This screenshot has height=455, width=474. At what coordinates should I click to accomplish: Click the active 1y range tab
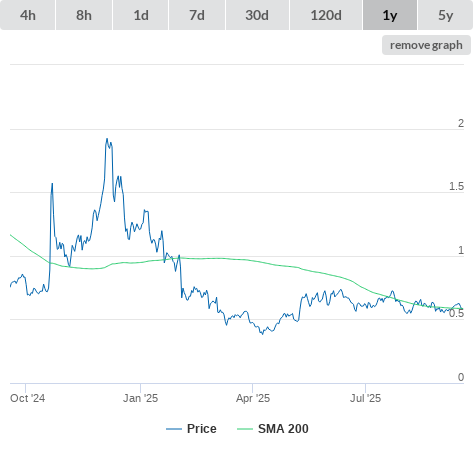point(390,15)
